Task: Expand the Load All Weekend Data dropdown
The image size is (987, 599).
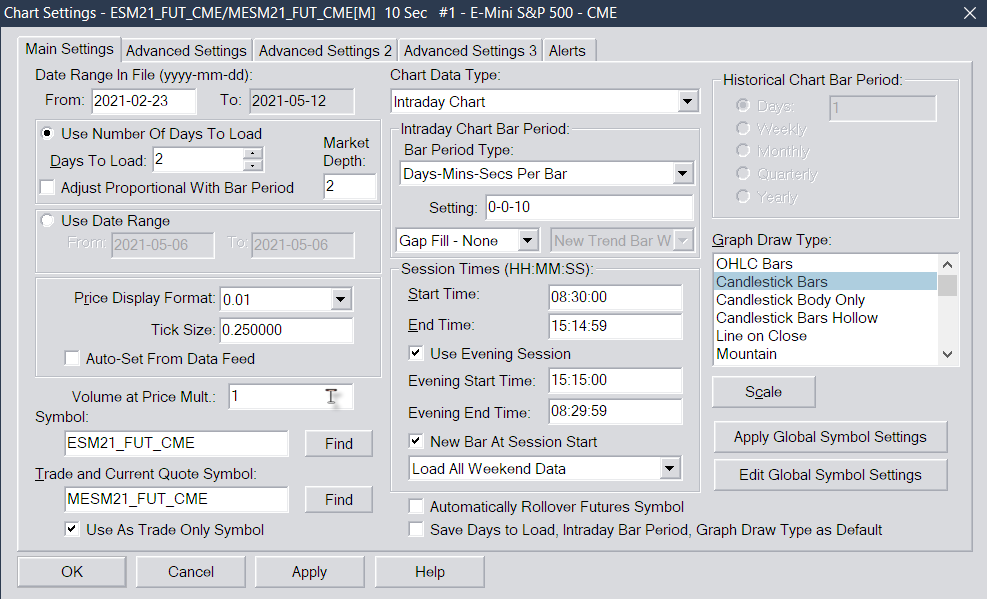Action: coord(670,469)
